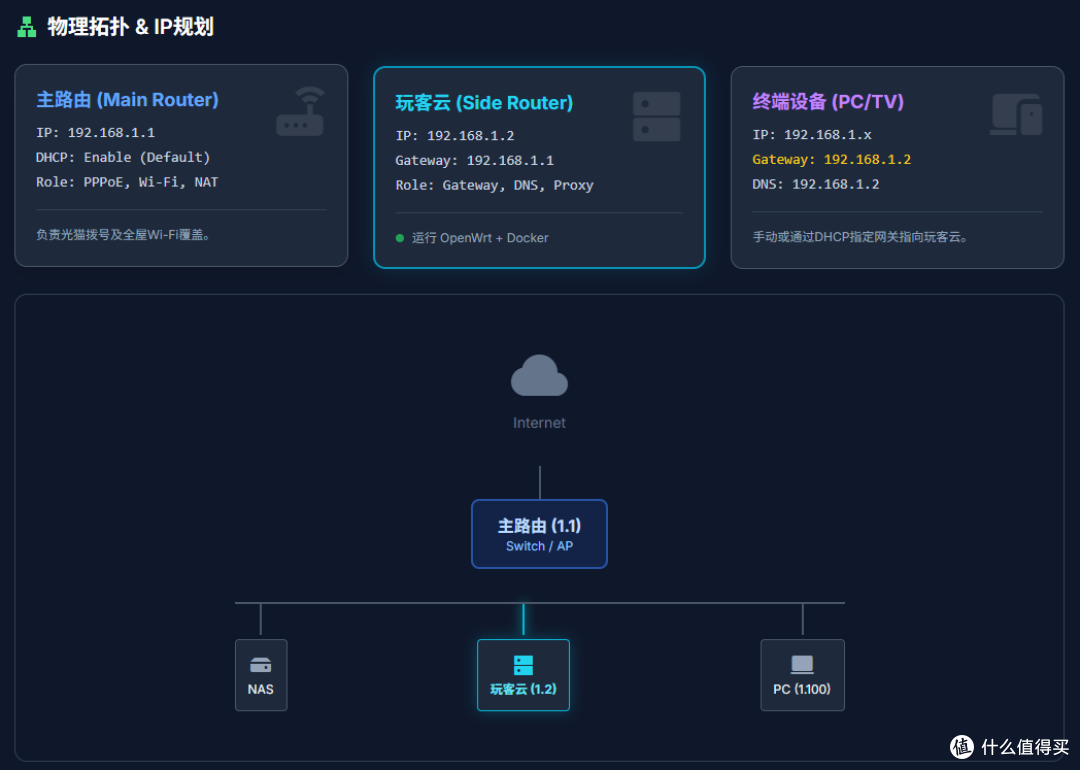Click the IP: 192.168.1.2 line in the Side Router card
This screenshot has width=1080, height=770.
455,136
